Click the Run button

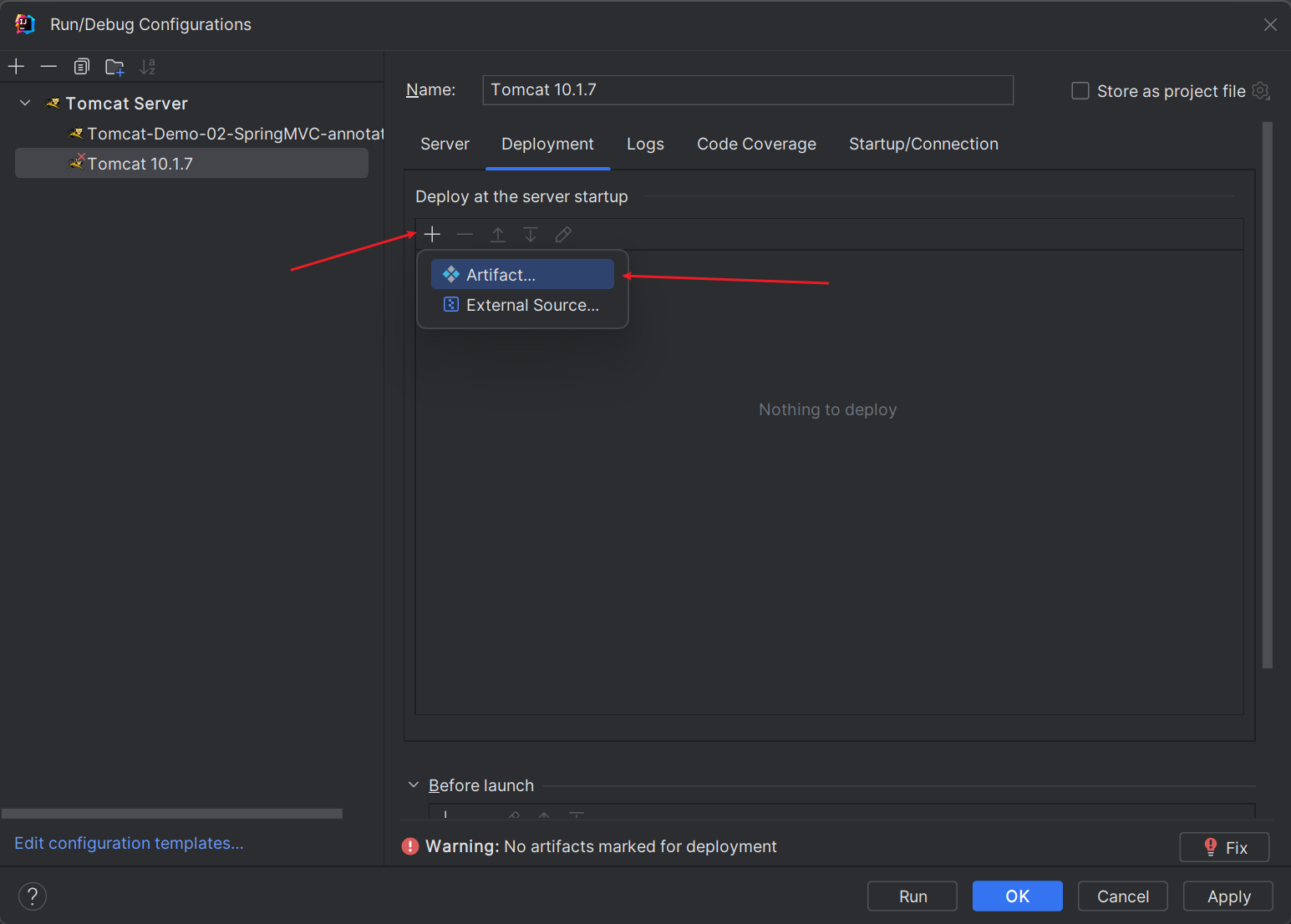tap(912, 896)
